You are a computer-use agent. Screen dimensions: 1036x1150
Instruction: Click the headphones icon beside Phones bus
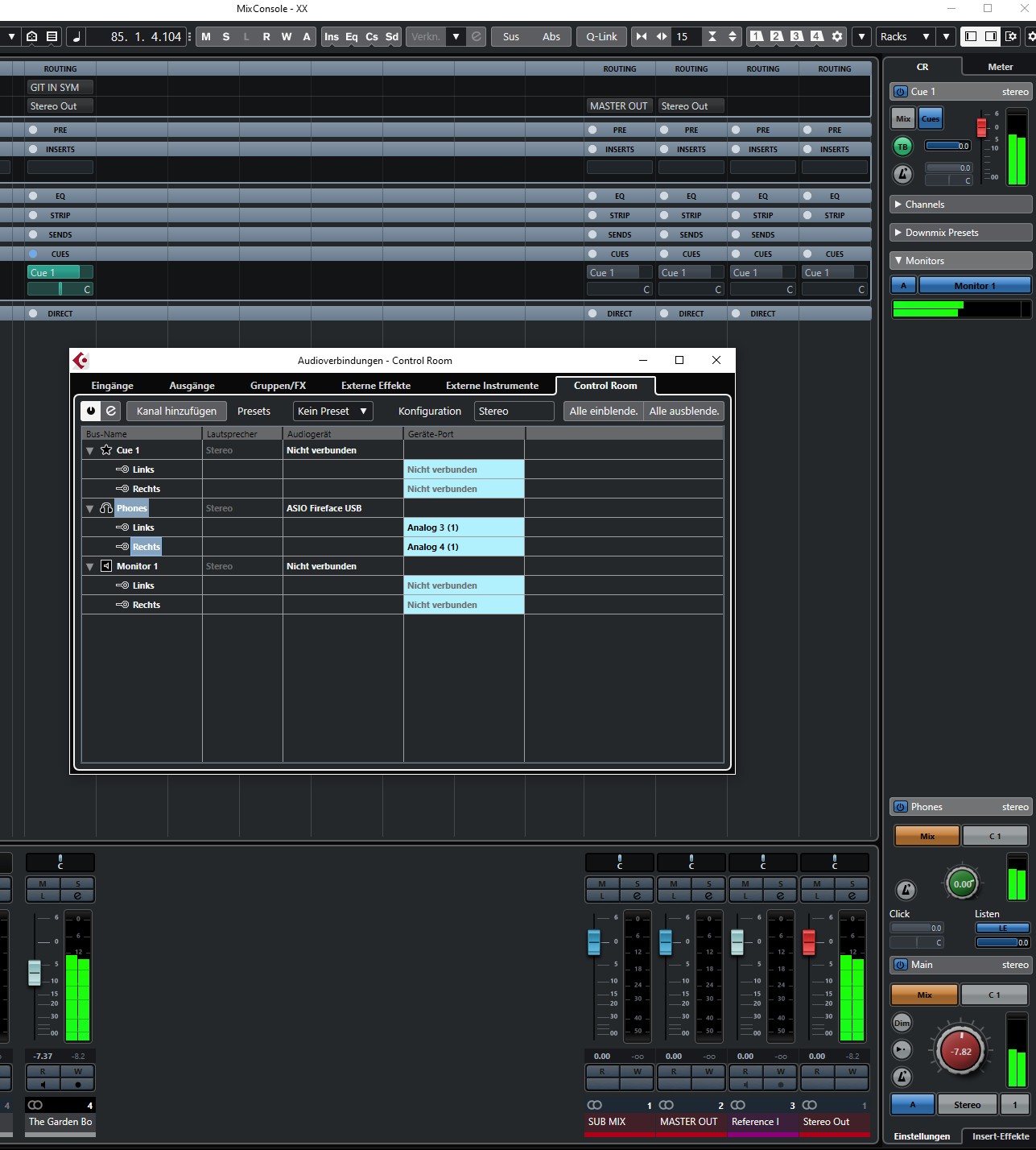106,508
